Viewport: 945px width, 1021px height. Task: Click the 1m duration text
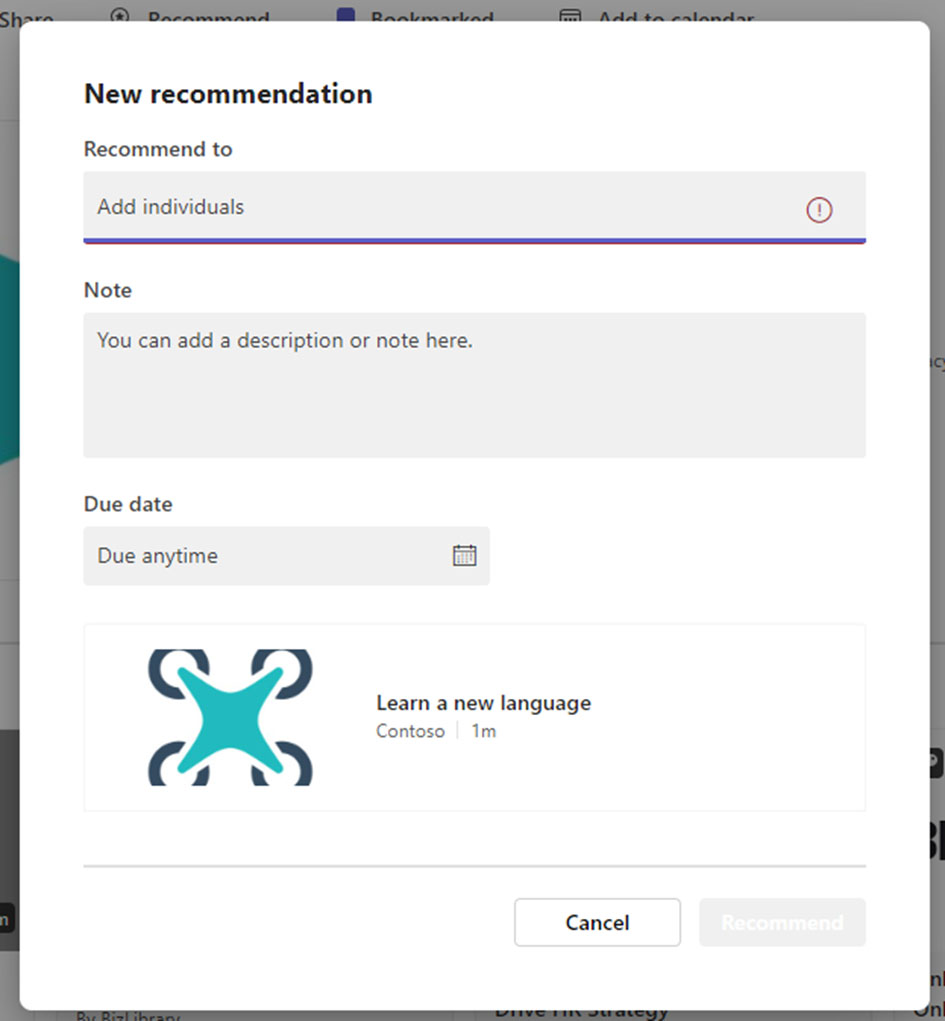(x=484, y=731)
